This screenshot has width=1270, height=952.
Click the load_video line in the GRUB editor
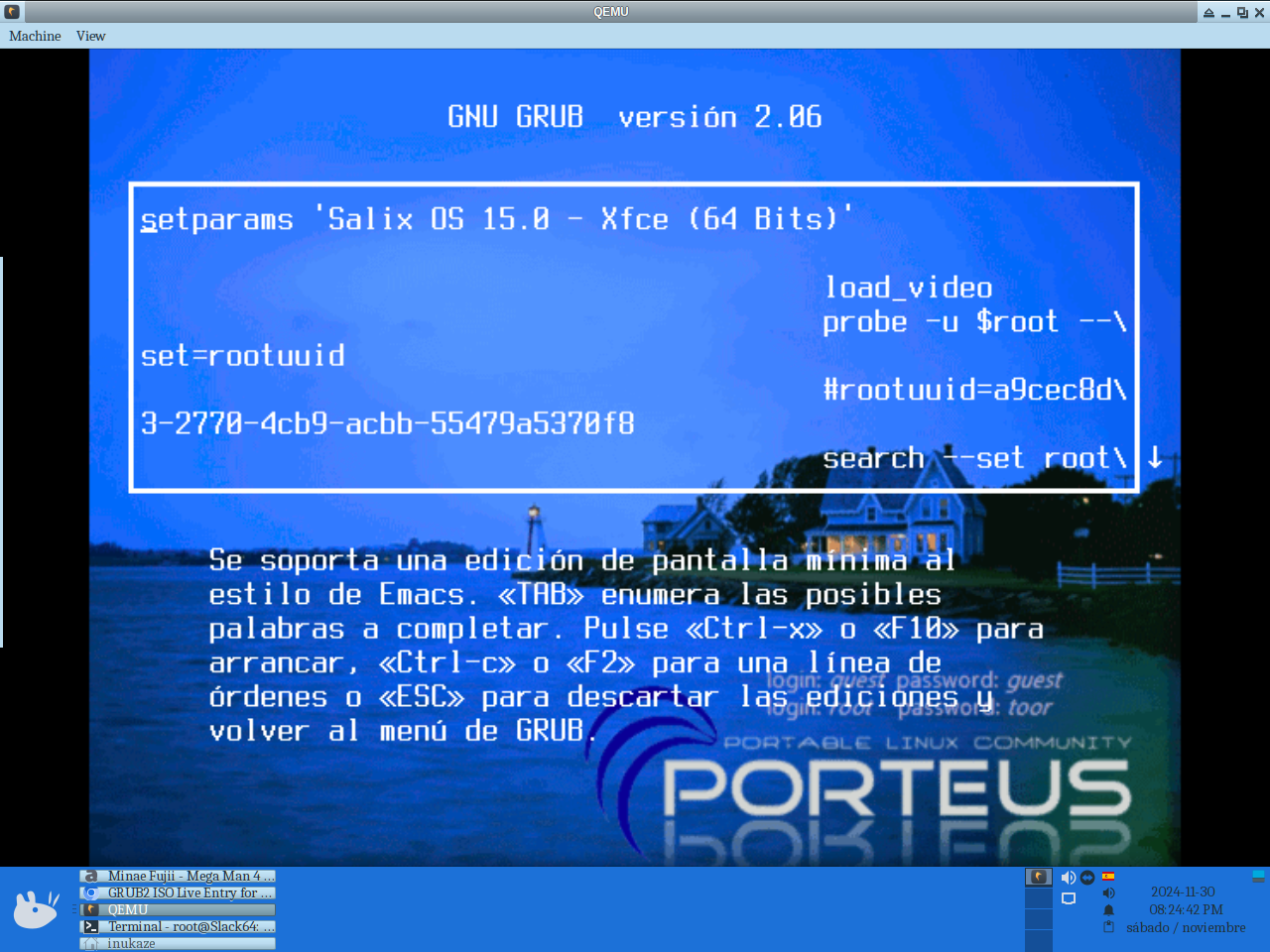click(908, 288)
